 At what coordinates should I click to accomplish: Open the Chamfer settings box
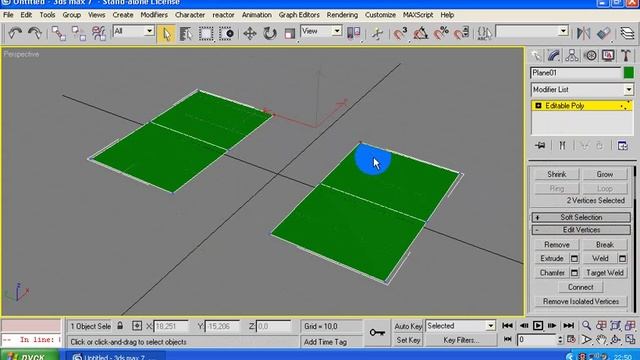pos(574,273)
